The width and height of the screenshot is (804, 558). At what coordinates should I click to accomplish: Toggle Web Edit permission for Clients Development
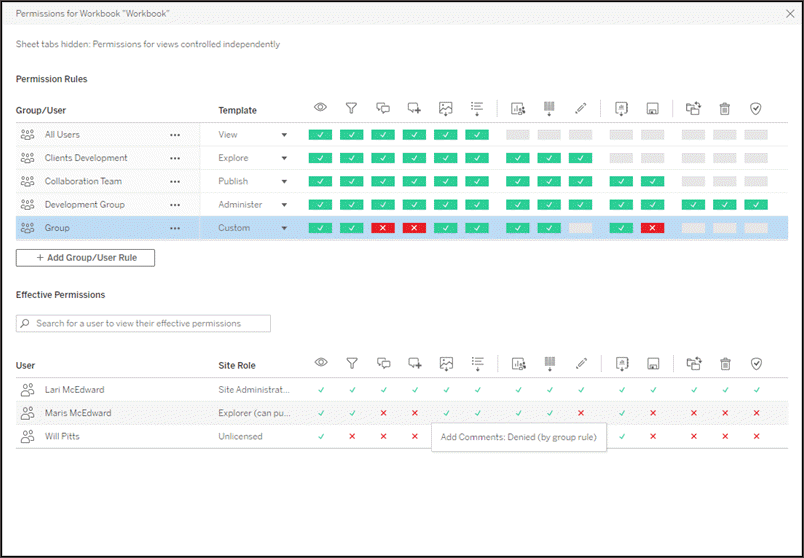580,158
